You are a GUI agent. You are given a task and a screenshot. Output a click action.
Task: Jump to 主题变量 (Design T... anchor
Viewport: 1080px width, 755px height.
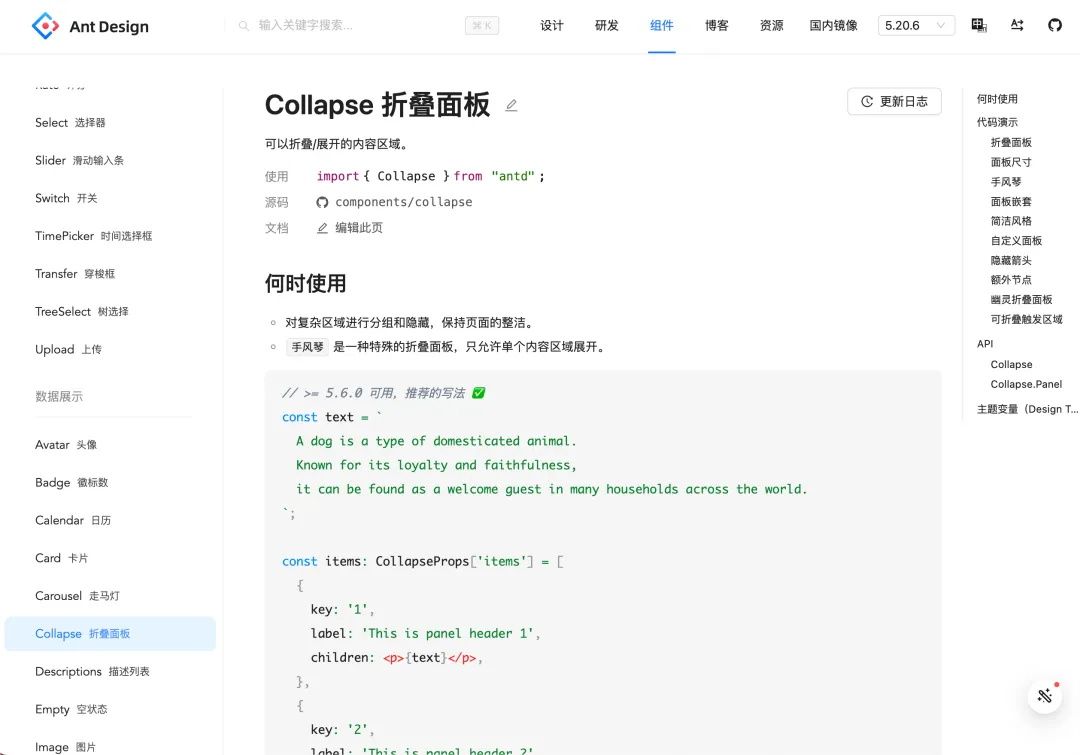pos(1027,409)
